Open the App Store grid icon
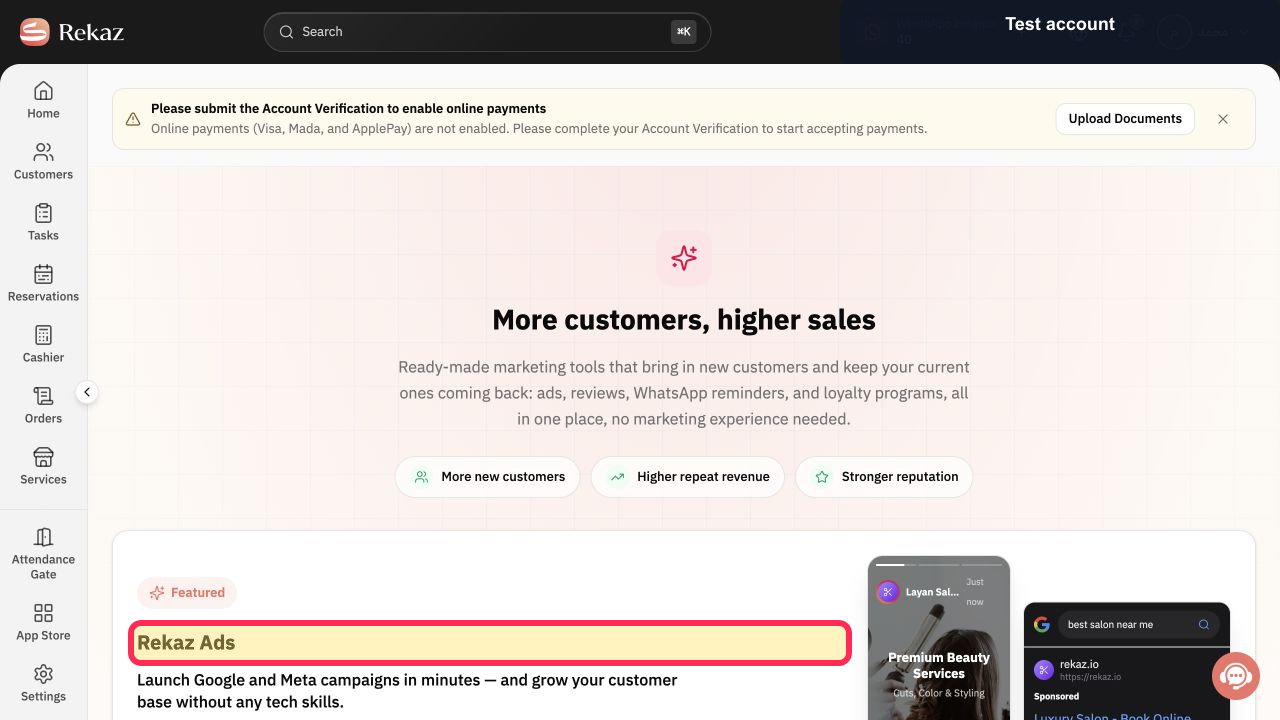Screen dimensions: 1280x720 coord(43,613)
